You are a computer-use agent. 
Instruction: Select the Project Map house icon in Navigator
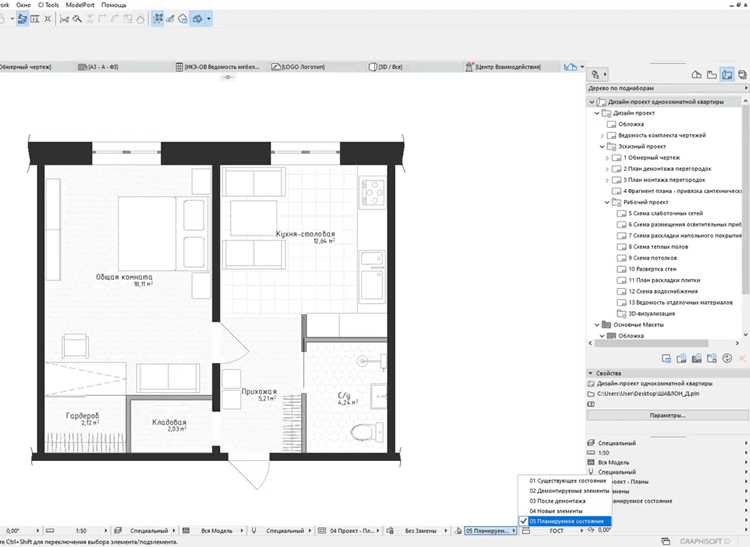(x=696, y=75)
